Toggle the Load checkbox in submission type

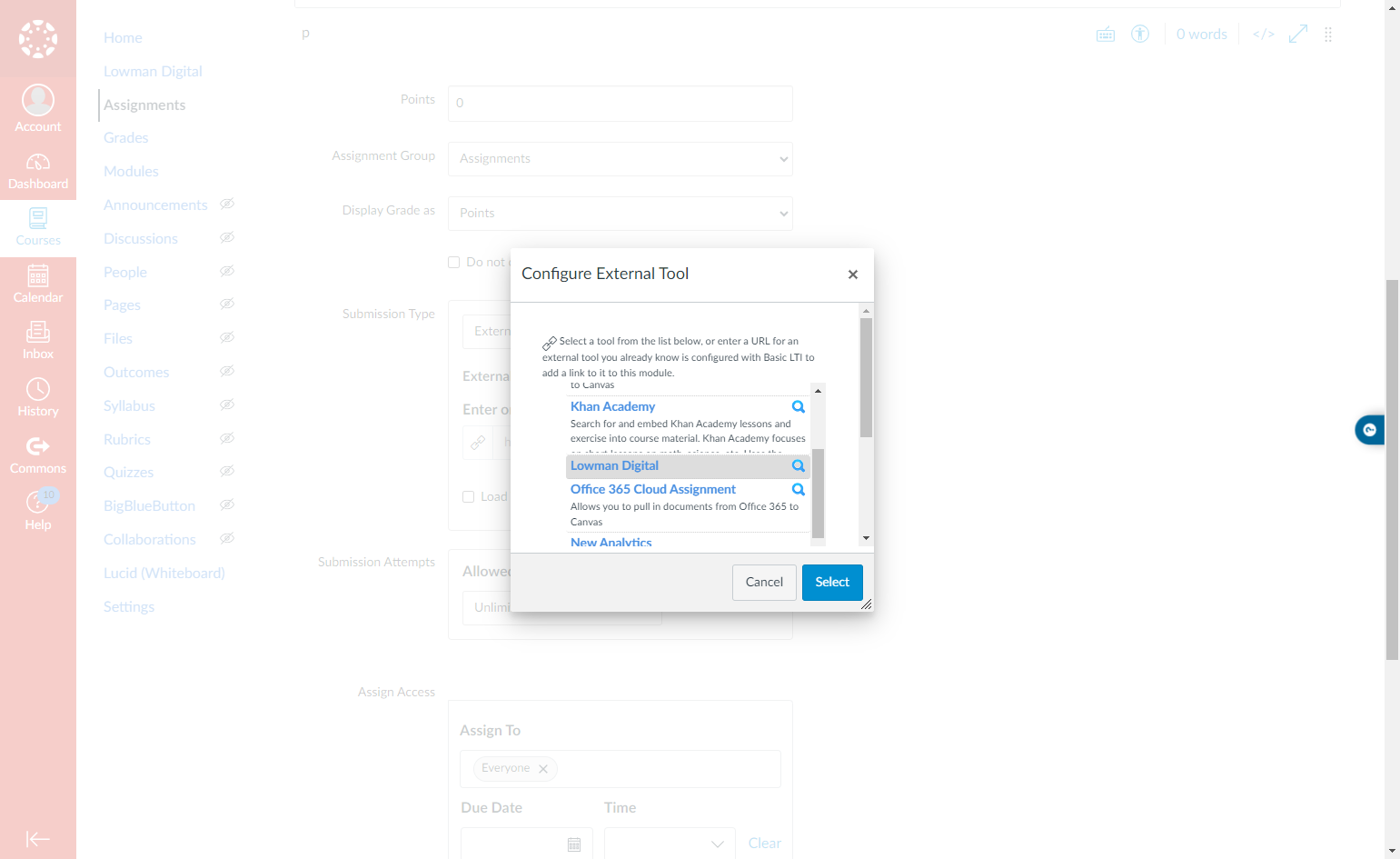pyautogui.click(x=469, y=497)
